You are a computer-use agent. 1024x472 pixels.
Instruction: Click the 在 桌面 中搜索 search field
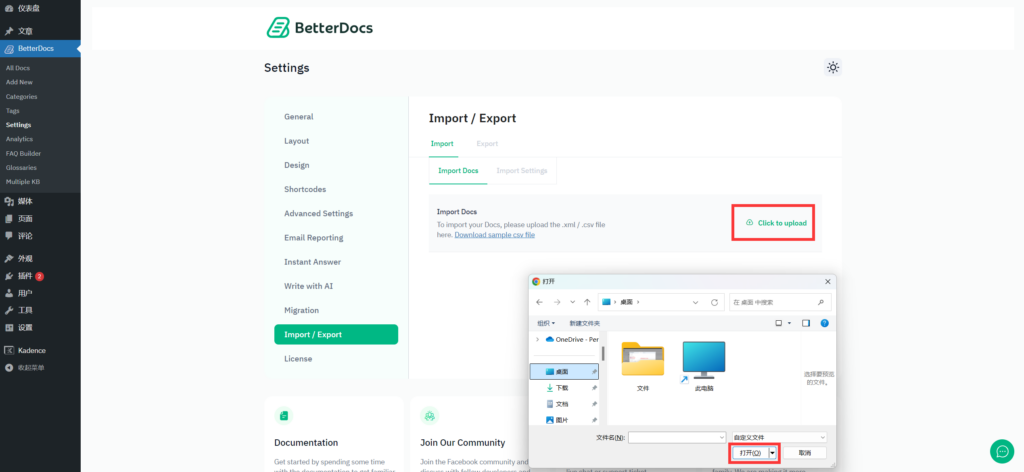780,302
